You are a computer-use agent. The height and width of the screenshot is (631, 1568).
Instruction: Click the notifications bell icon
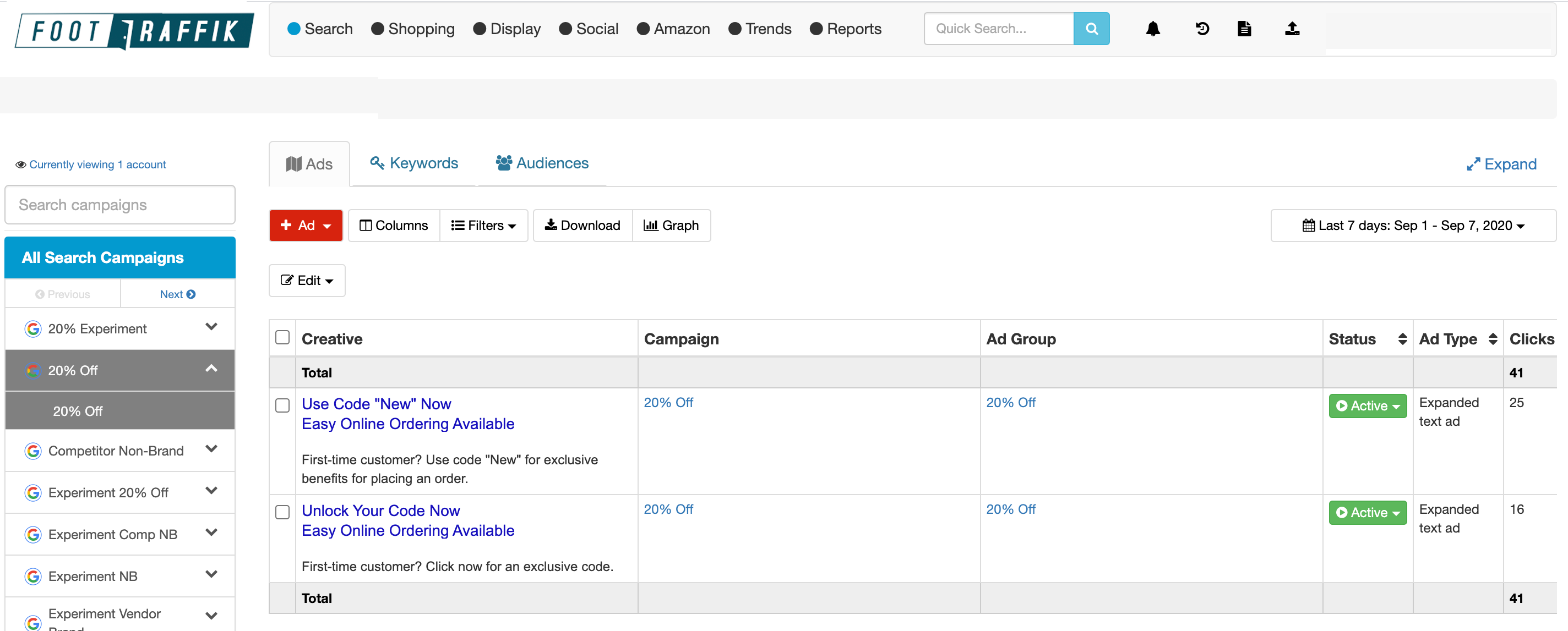click(x=1152, y=29)
